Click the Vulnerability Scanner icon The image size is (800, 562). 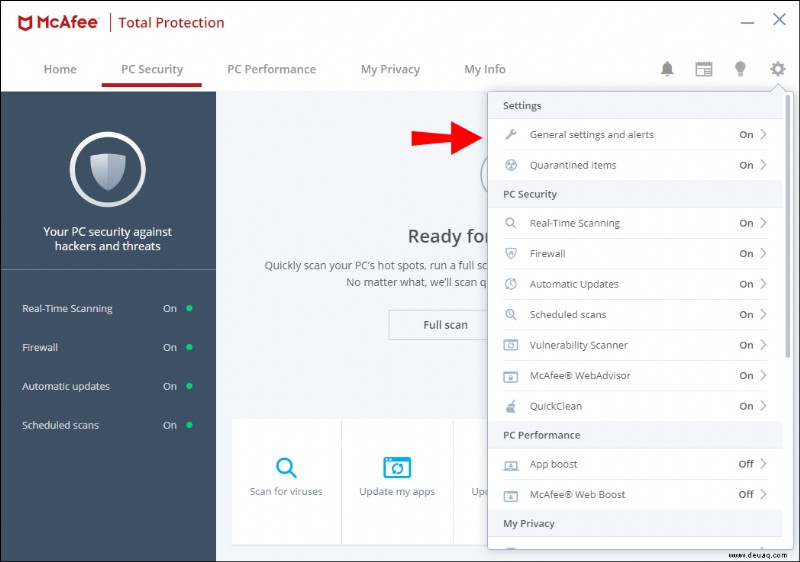click(x=511, y=345)
